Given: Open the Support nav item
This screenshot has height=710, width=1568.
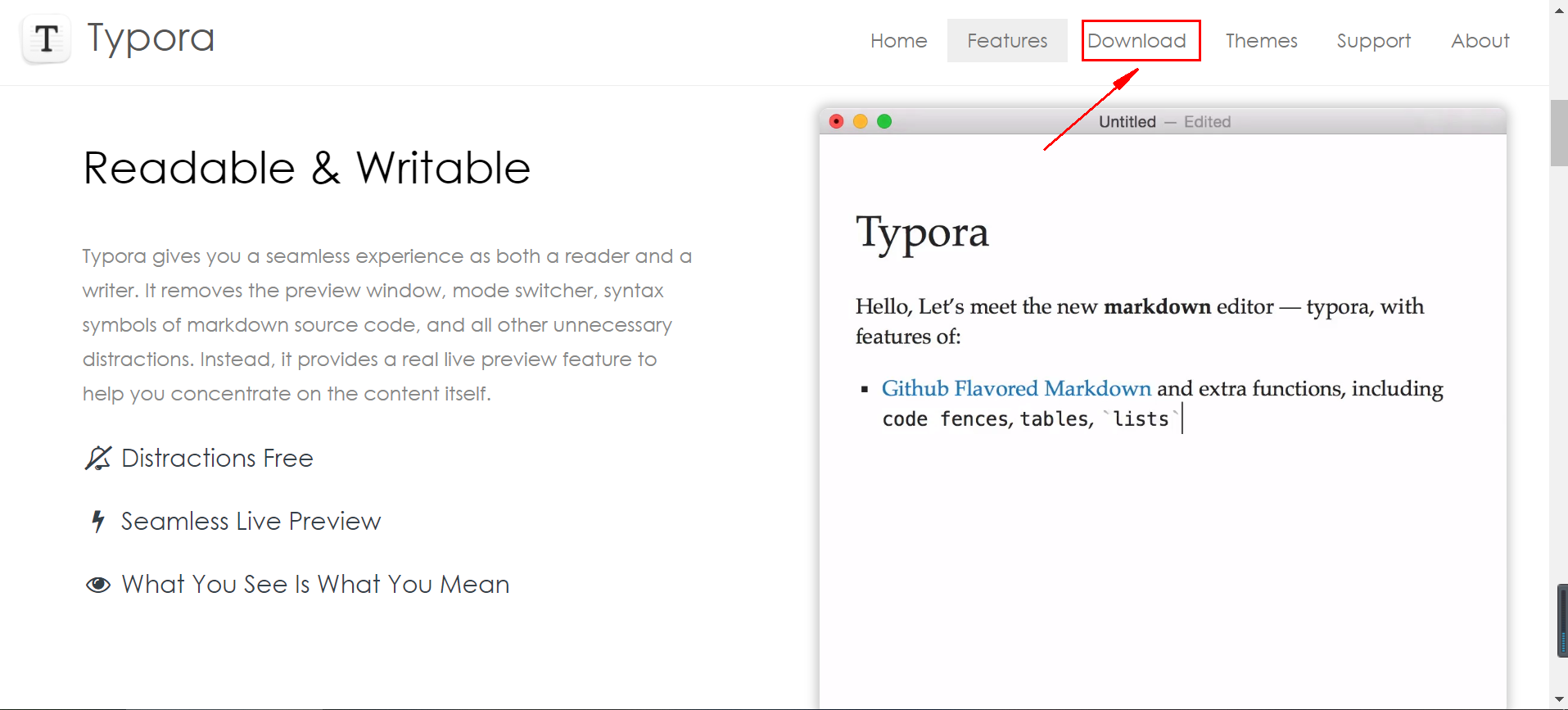Looking at the screenshot, I should (x=1373, y=41).
